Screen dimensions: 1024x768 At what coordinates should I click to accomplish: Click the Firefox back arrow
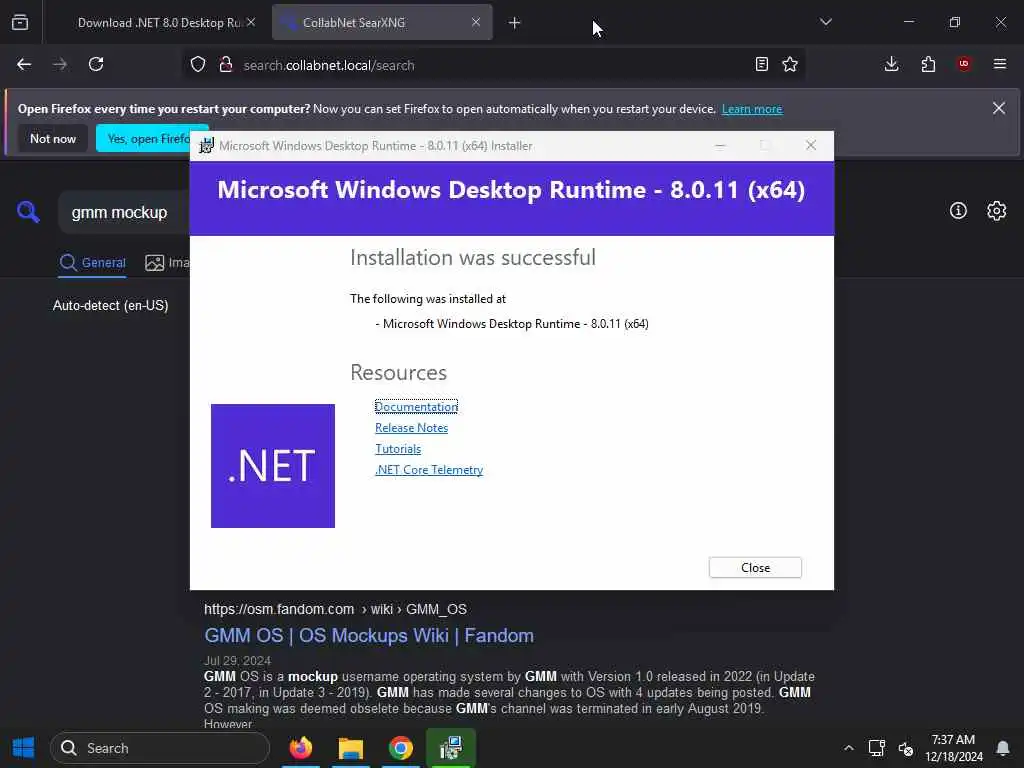pos(24,64)
